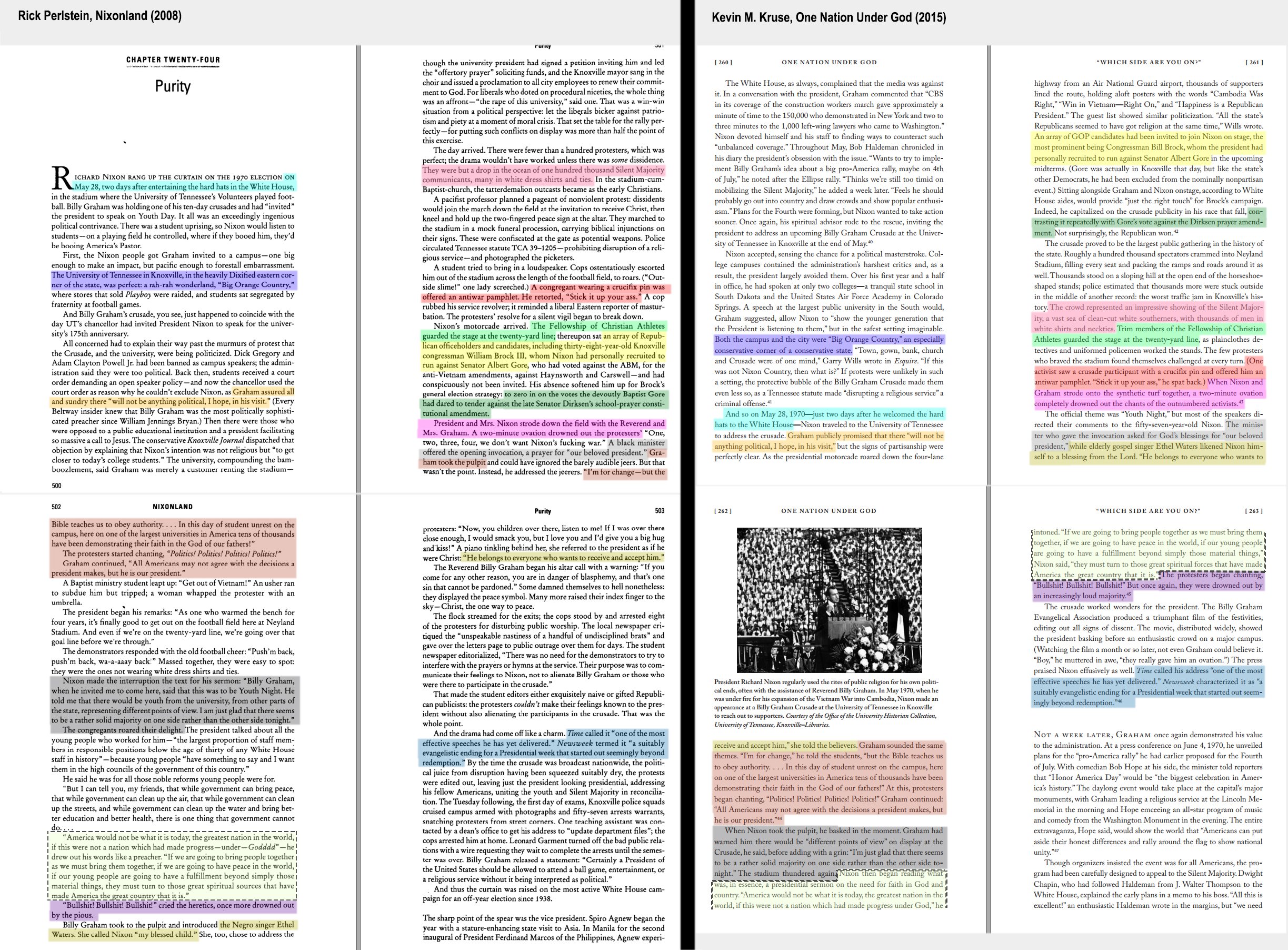Click the 'Kevin M. Kruse, One Nation Under God (2015)' title
The height and width of the screenshot is (950, 1288).
click(x=828, y=17)
